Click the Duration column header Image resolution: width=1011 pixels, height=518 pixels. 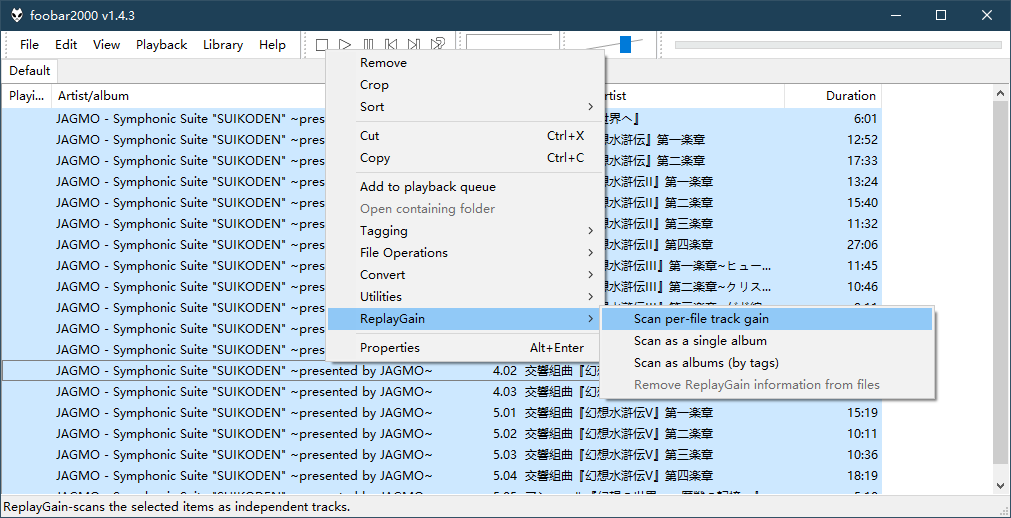click(x=850, y=96)
